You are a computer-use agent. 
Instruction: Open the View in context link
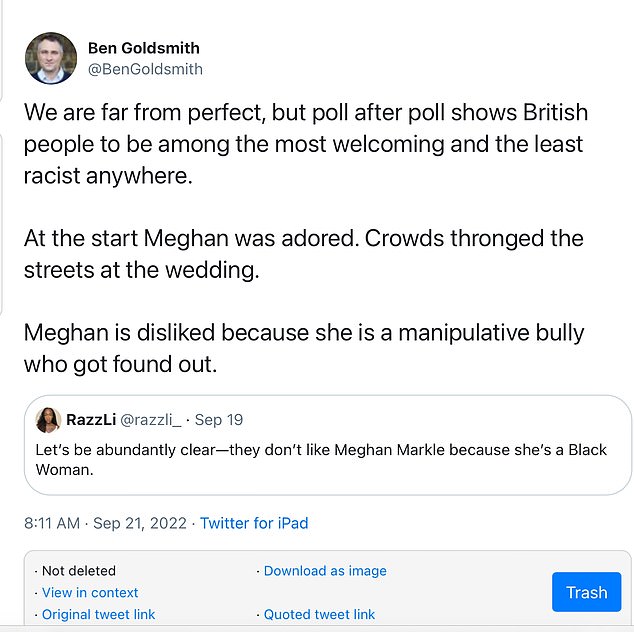pos(90,593)
